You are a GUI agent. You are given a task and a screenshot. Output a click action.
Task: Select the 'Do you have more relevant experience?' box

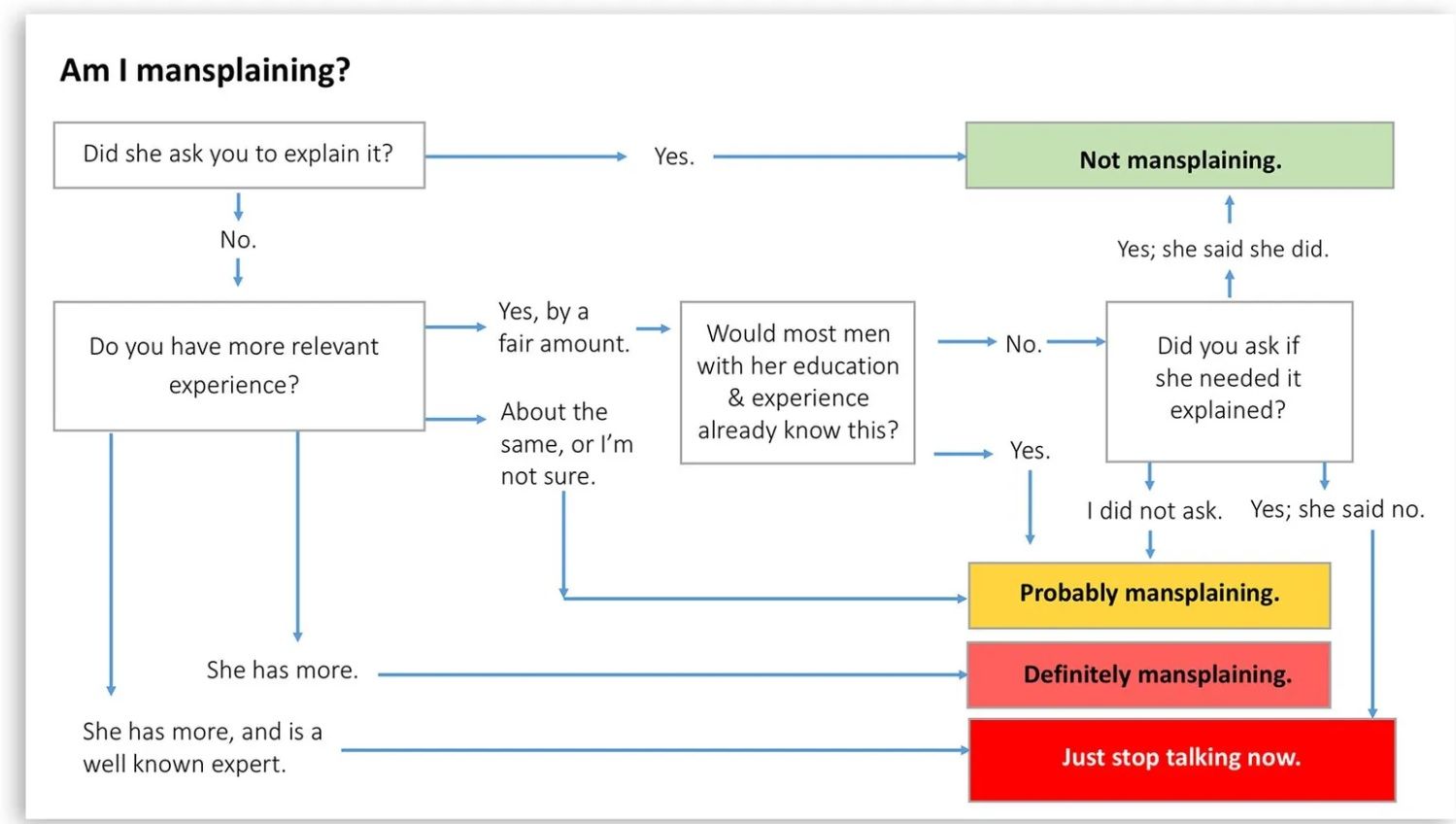click(x=239, y=365)
